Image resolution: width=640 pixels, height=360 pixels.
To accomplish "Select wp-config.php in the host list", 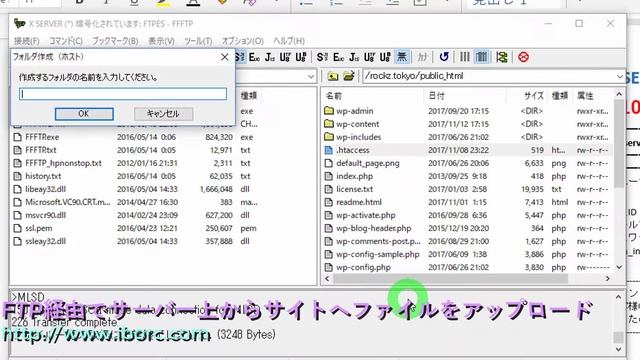I will pyautogui.click(x=363, y=267).
